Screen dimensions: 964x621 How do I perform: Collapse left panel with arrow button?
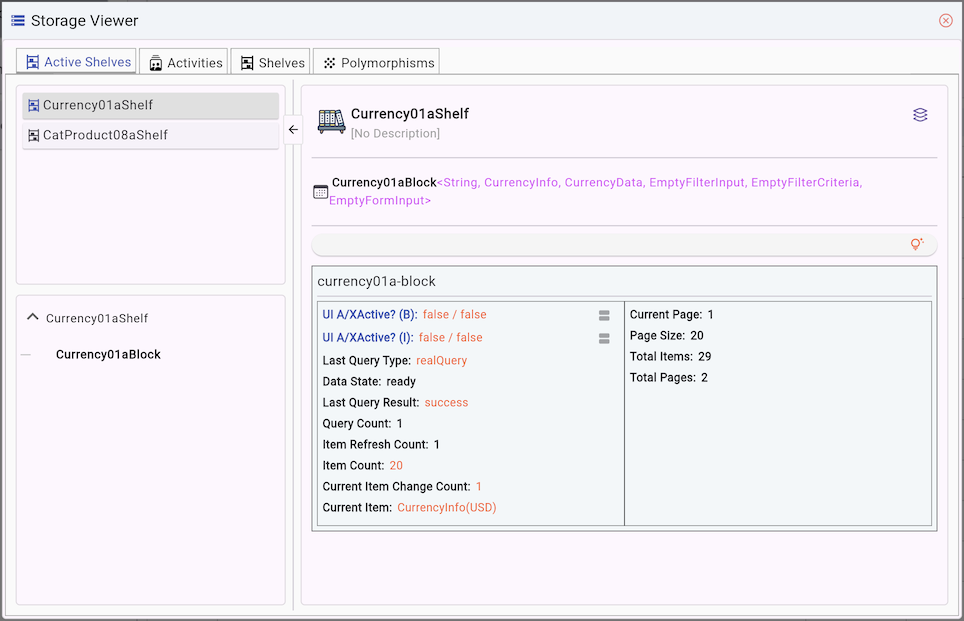tap(293, 130)
